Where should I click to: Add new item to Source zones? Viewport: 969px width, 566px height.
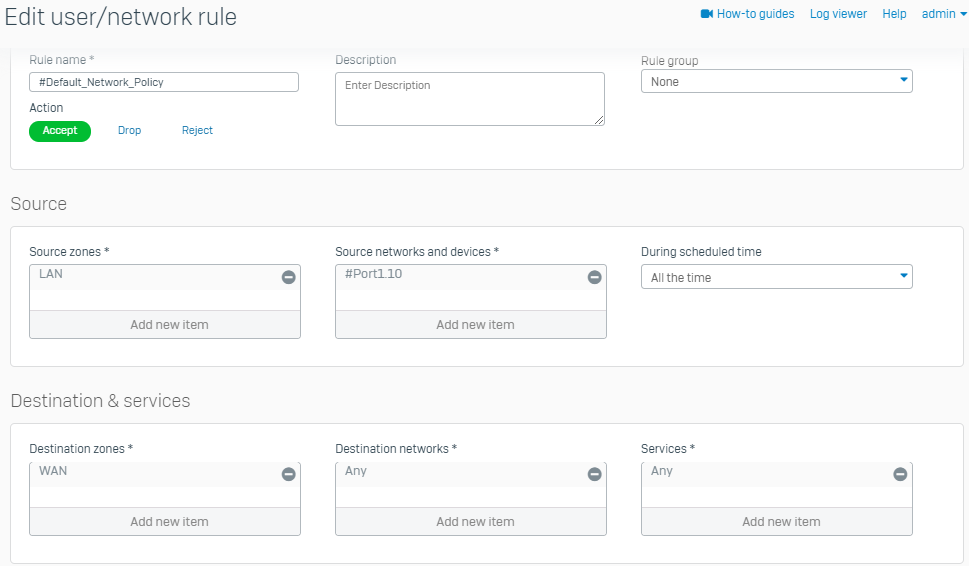click(x=165, y=324)
